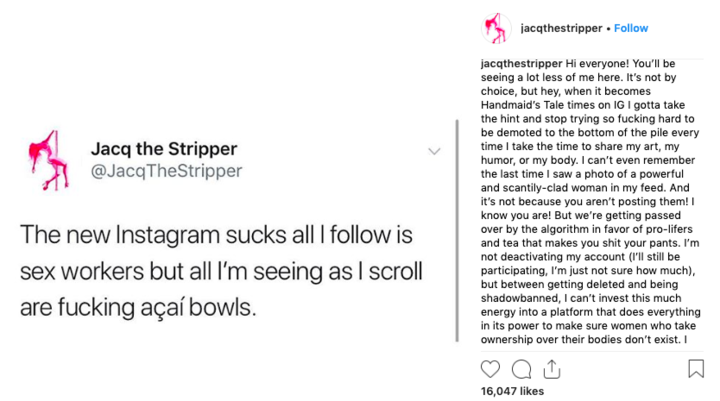Expand the tweet options chevron

[434, 151]
